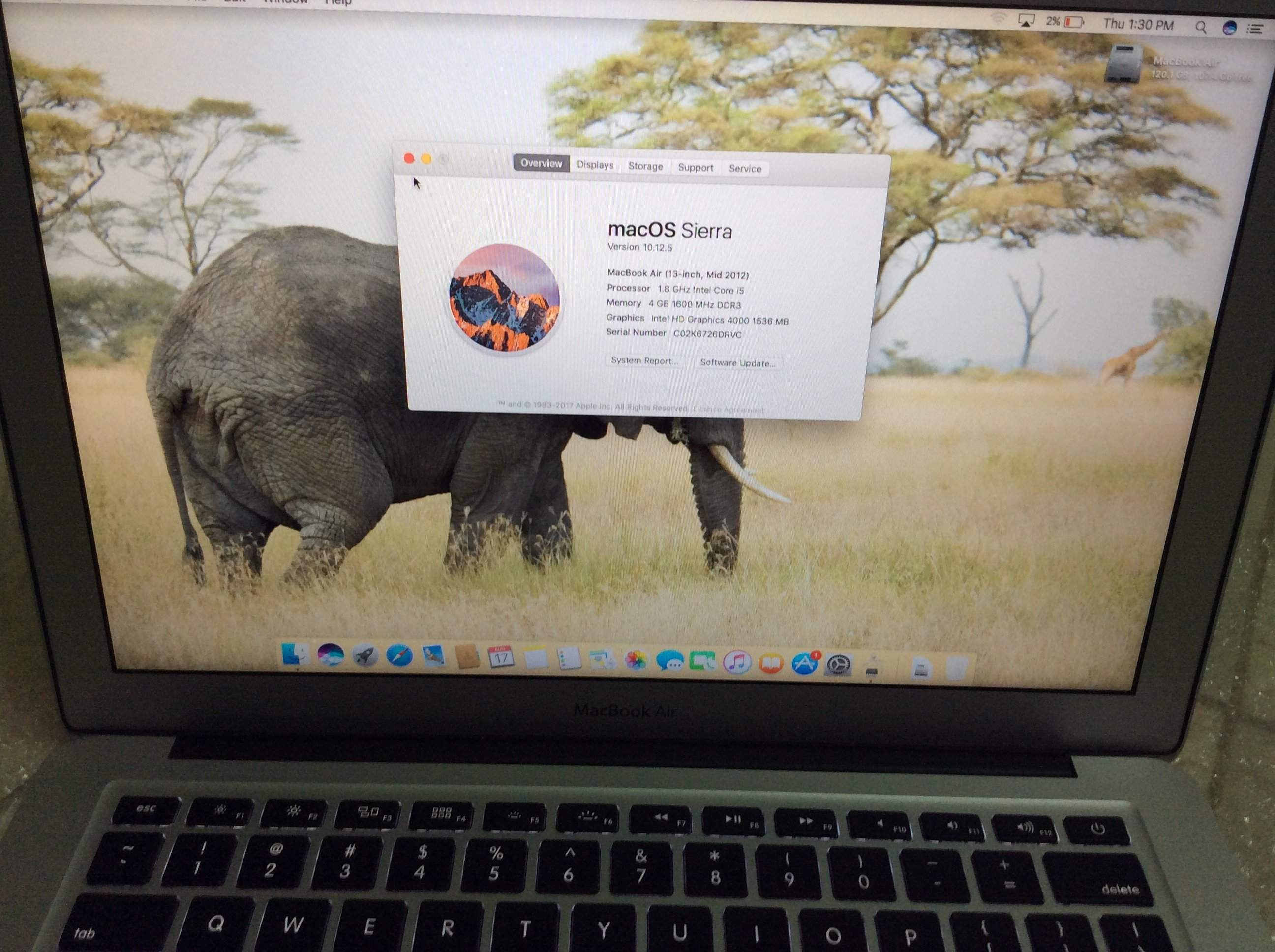Switch to the Service tab
This screenshot has height=952, width=1275.
745,168
